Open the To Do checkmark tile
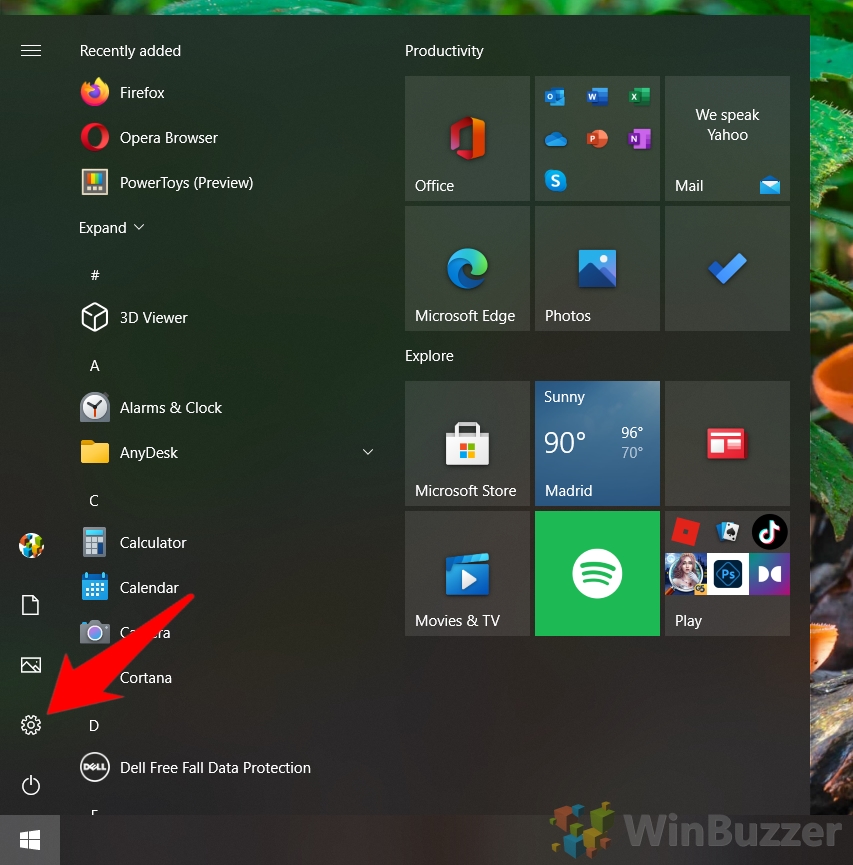Viewport: 853px width, 865px height. (x=727, y=269)
